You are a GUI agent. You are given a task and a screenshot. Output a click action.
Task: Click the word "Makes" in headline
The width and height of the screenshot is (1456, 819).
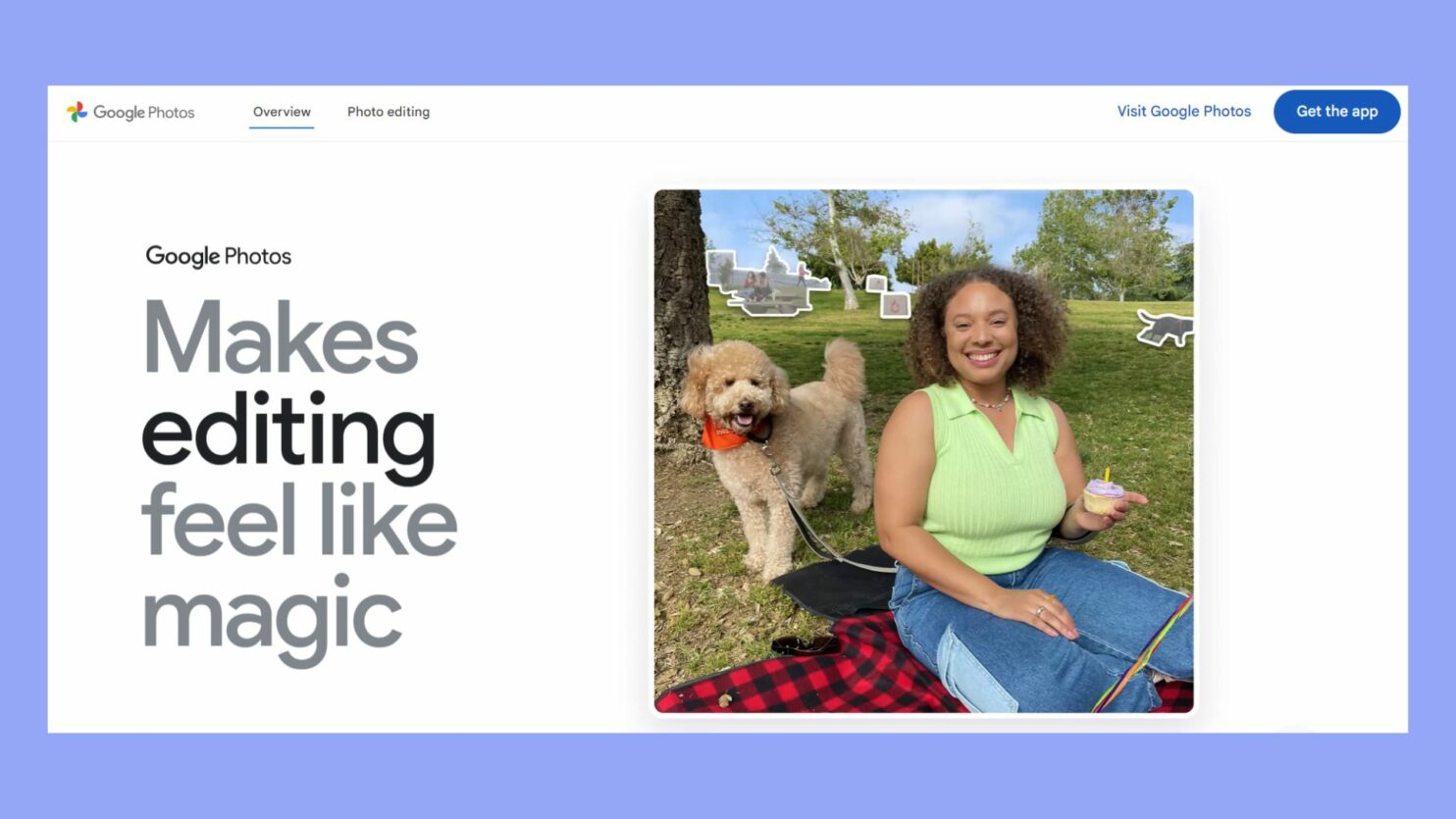pyautogui.click(x=281, y=337)
